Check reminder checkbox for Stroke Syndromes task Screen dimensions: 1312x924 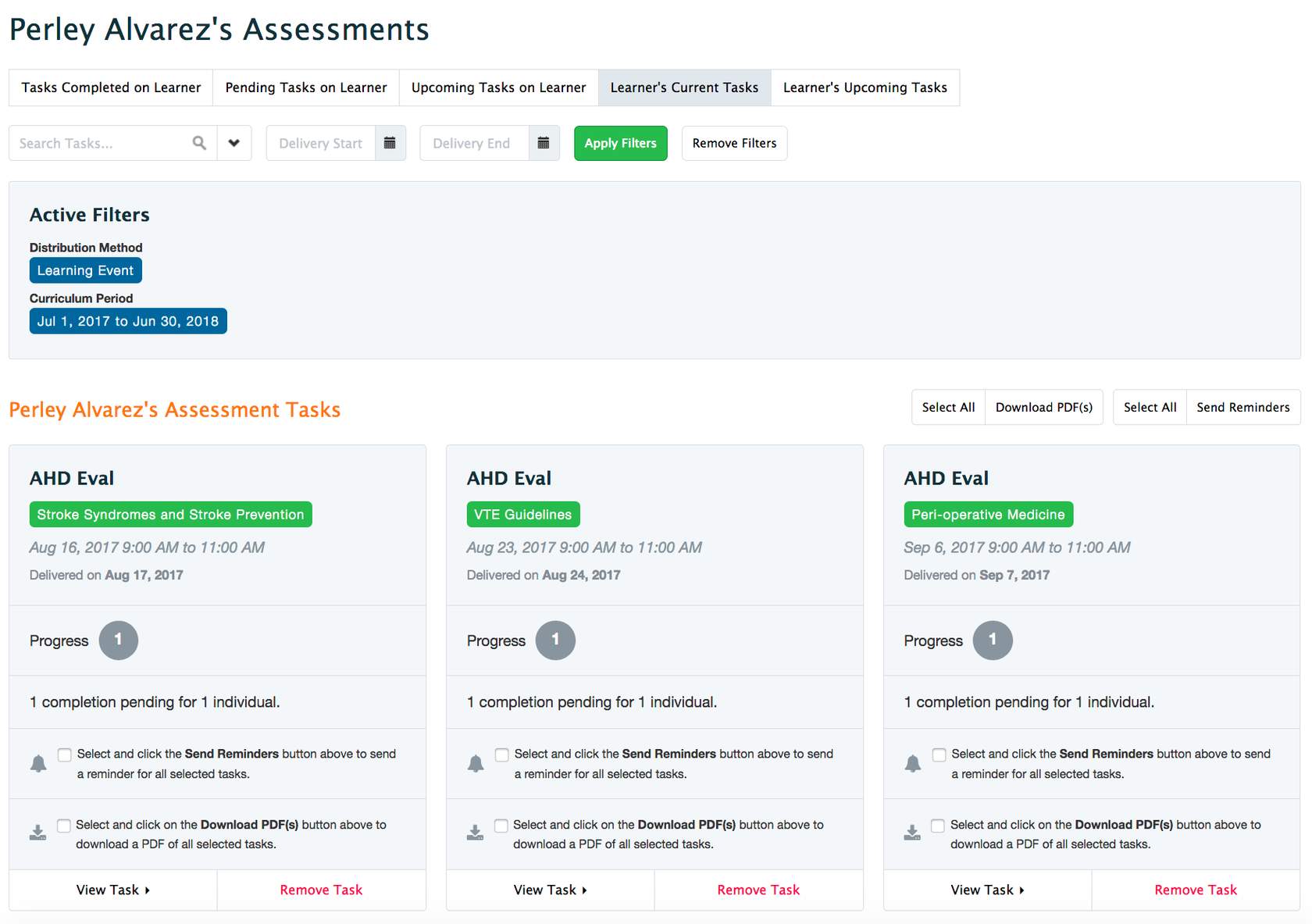click(x=65, y=755)
